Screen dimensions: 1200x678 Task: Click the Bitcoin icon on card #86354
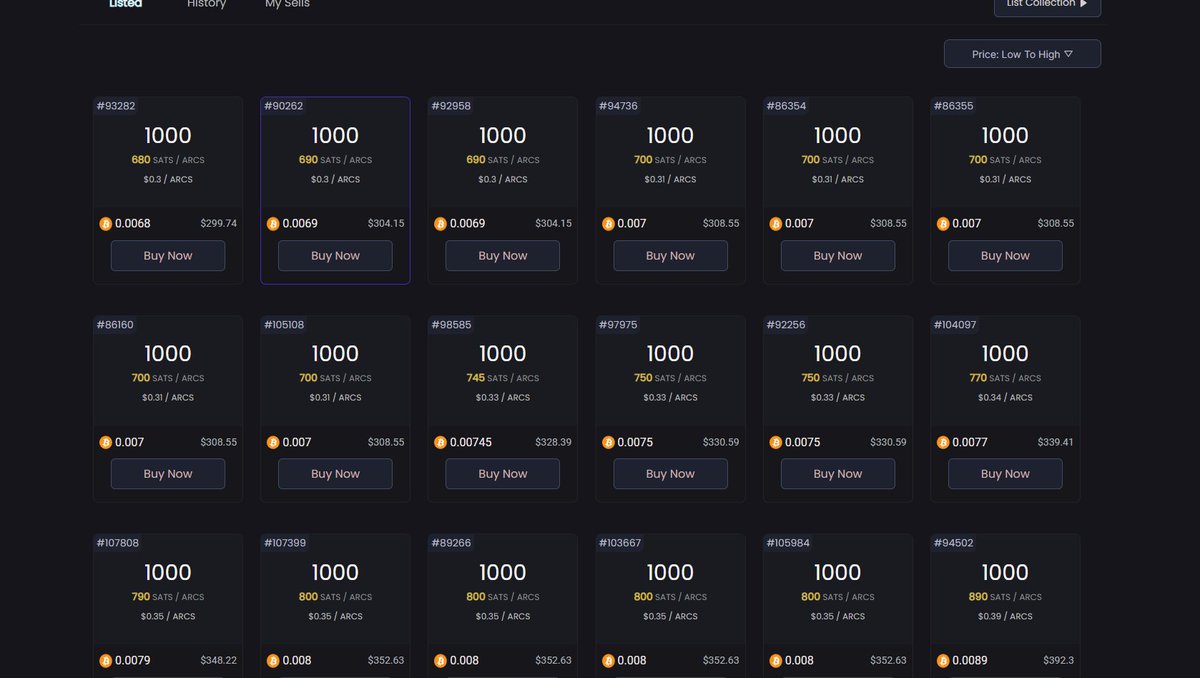[775, 224]
